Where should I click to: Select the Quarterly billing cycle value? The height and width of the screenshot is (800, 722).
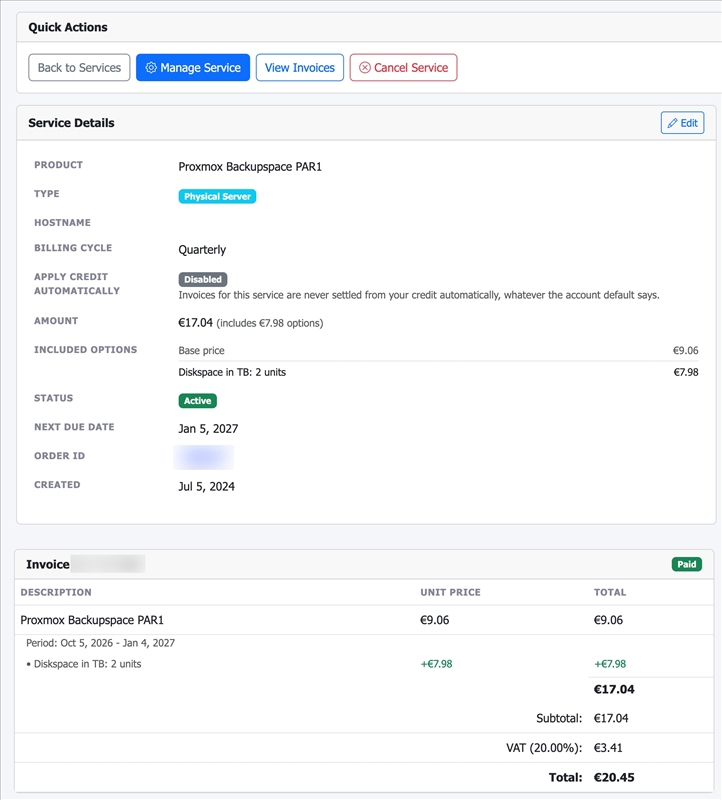[x=202, y=250]
